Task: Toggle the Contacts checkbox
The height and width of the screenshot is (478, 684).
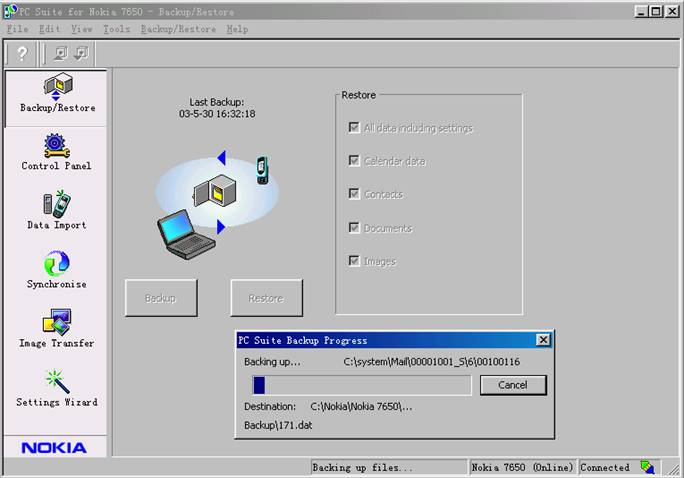Action: (354, 194)
